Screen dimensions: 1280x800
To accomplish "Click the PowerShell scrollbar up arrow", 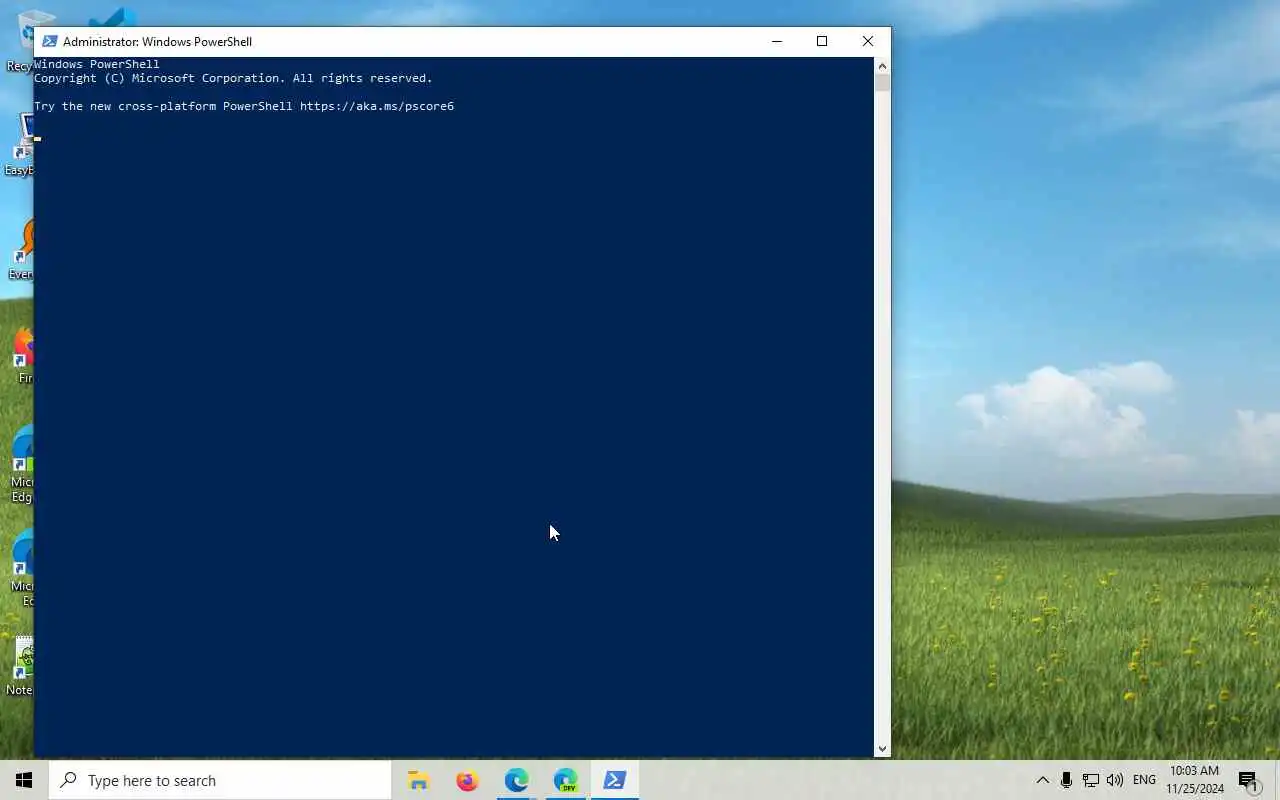I will click(x=882, y=66).
